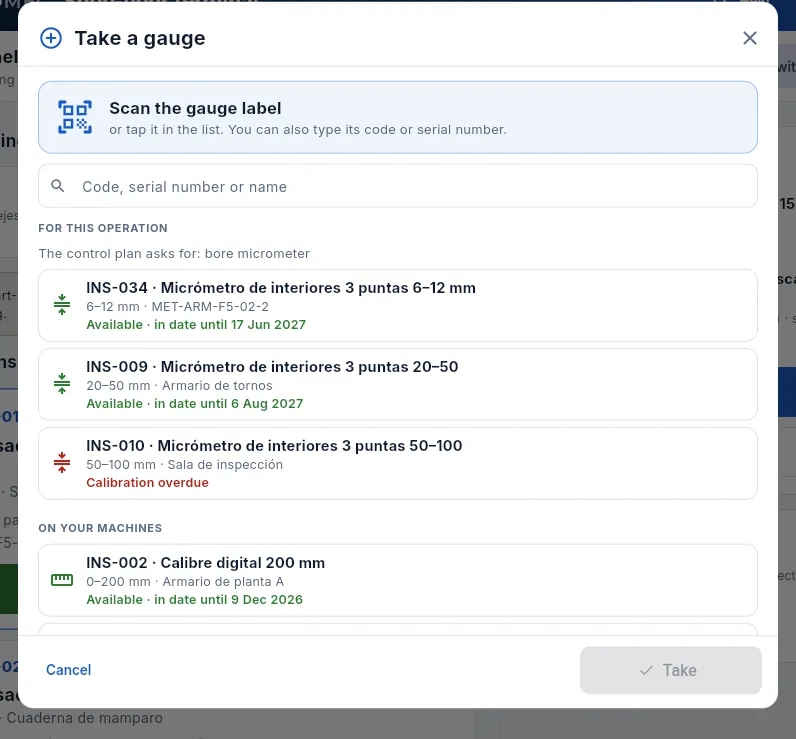Screen dimensions: 796x739
Task: Click the 'FOR THIS OPERATION' section heading
Action: click(x=103, y=228)
